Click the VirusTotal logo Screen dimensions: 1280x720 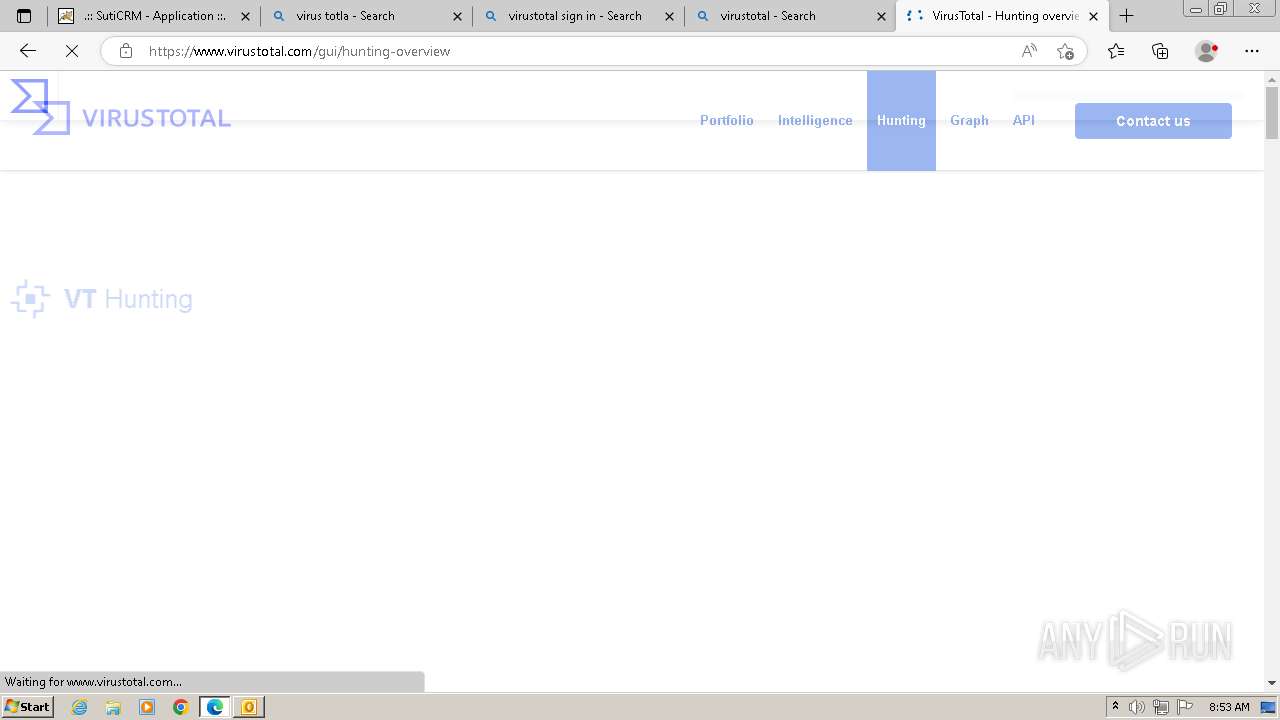pos(121,107)
